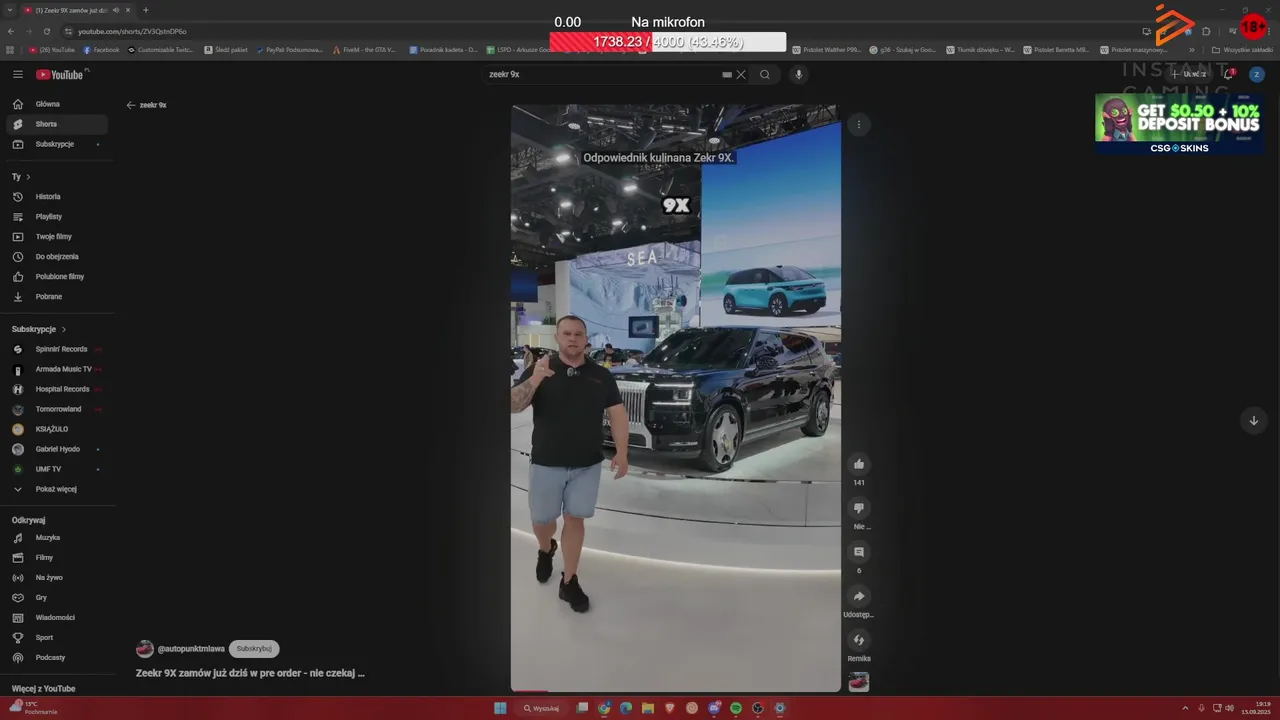Expand the Subskrypcje section header
This screenshot has width=1280, height=720.
[x=39, y=329]
